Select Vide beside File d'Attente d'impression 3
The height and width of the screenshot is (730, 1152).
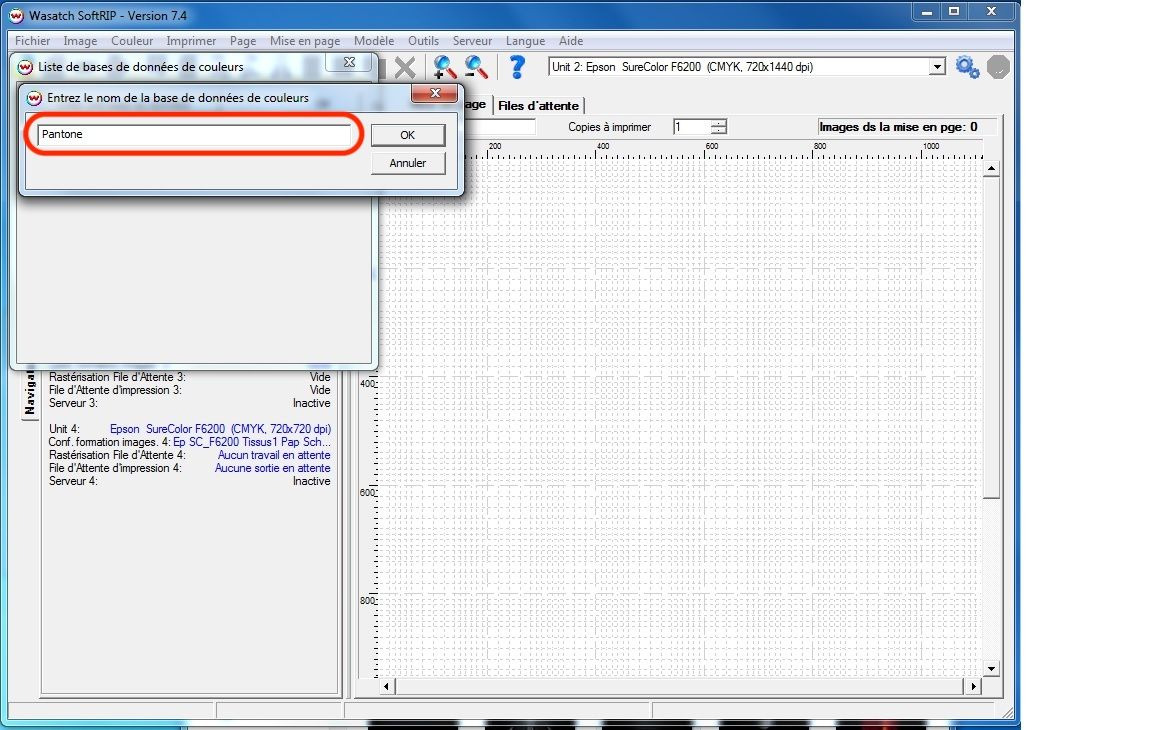(320, 390)
